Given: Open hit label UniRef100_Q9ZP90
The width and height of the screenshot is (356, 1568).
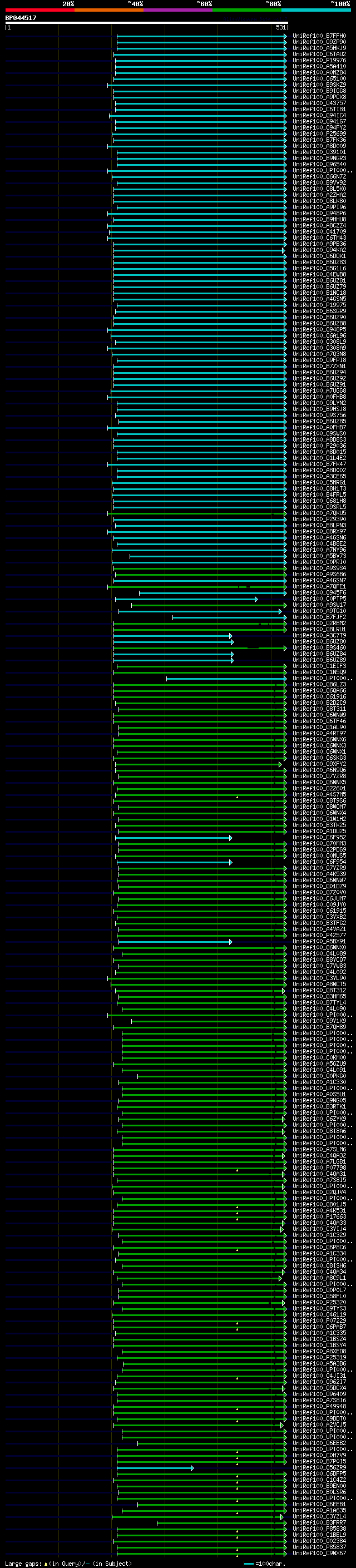Looking at the screenshot, I should tap(319, 42).
